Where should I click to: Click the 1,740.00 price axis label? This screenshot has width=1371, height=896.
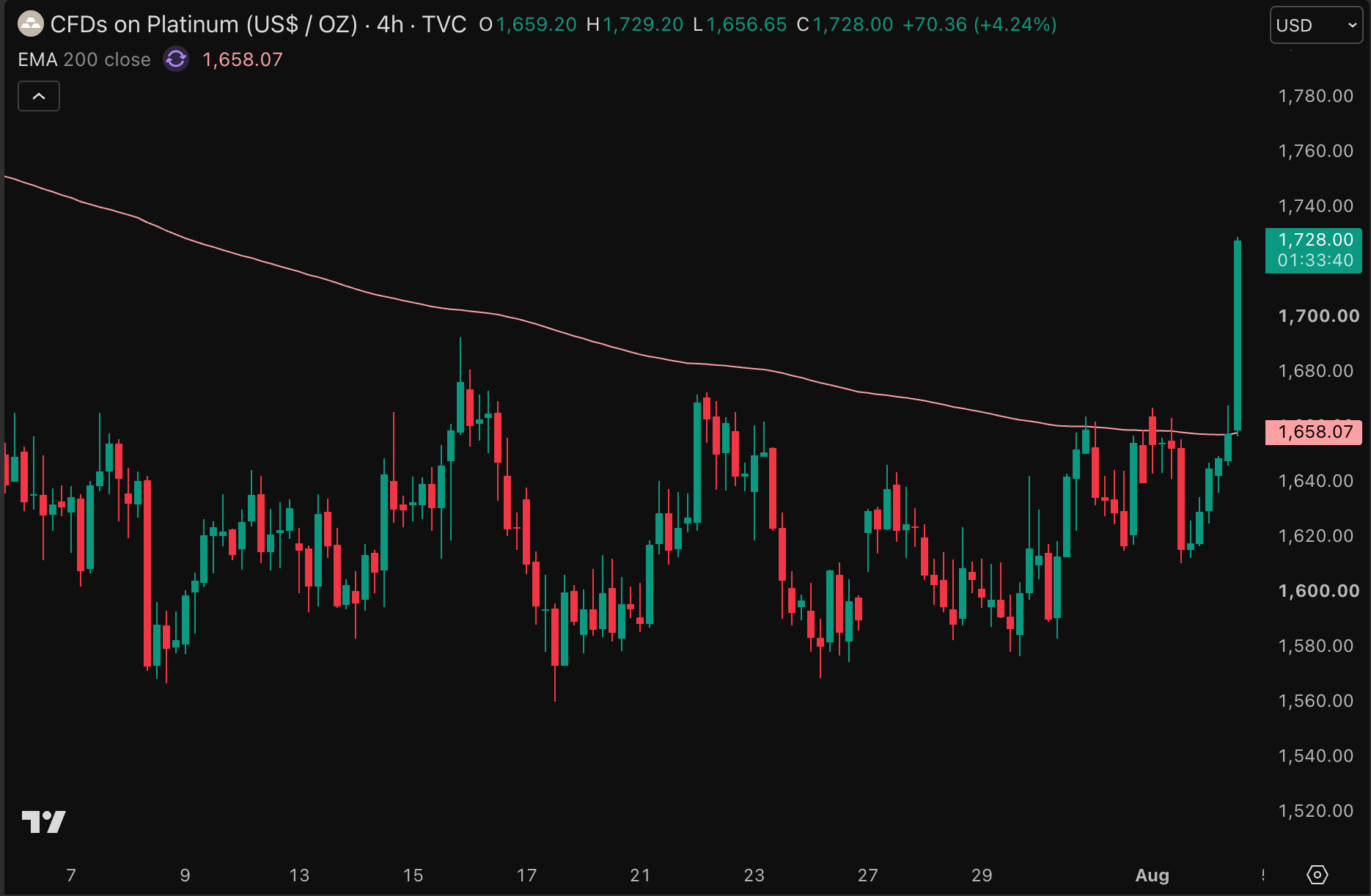coord(1316,206)
